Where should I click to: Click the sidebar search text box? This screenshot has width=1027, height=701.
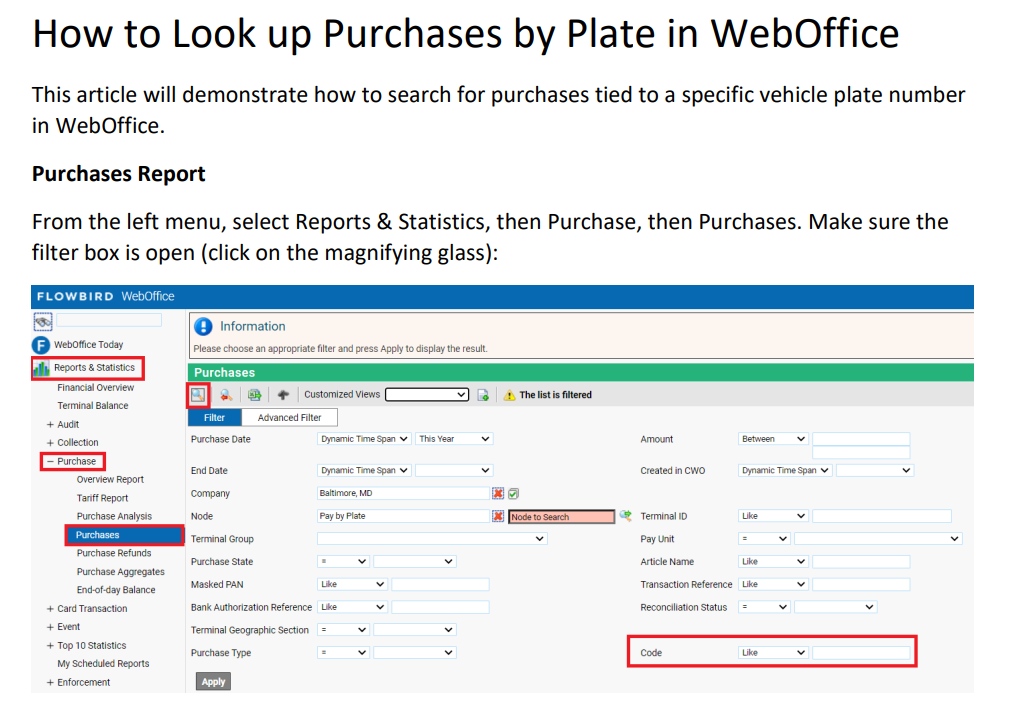(x=109, y=320)
